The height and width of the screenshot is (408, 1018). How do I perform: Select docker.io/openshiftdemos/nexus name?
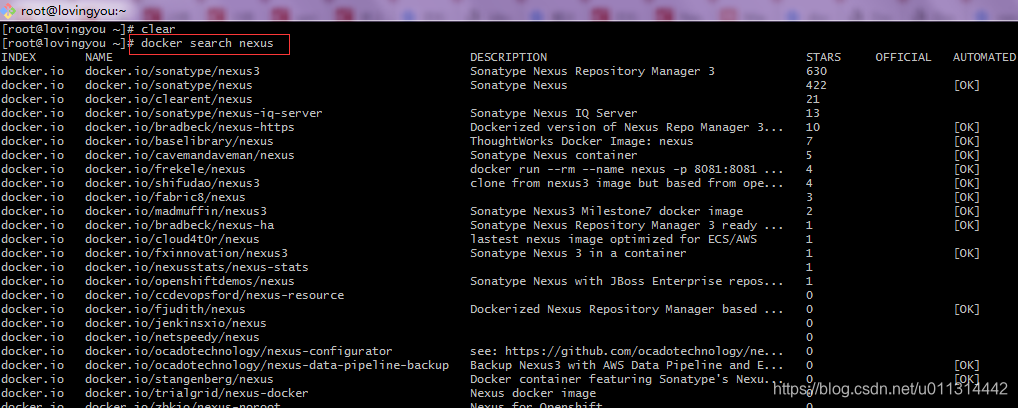click(190, 281)
